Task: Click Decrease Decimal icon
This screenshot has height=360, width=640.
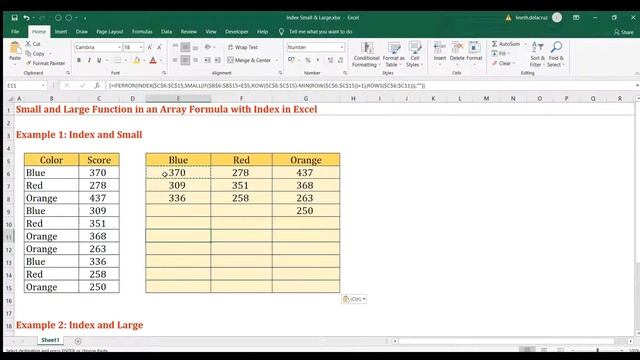Action: pyautogui.click(x=340, y=60)
